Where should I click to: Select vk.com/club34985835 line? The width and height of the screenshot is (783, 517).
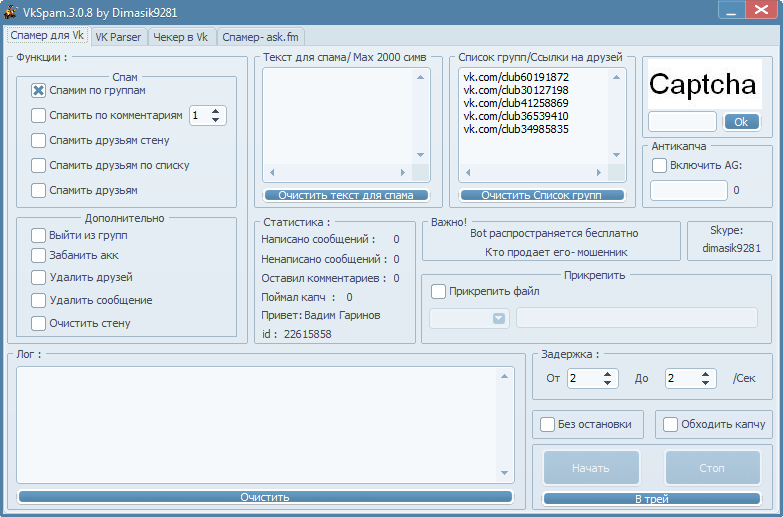point(516,129)
